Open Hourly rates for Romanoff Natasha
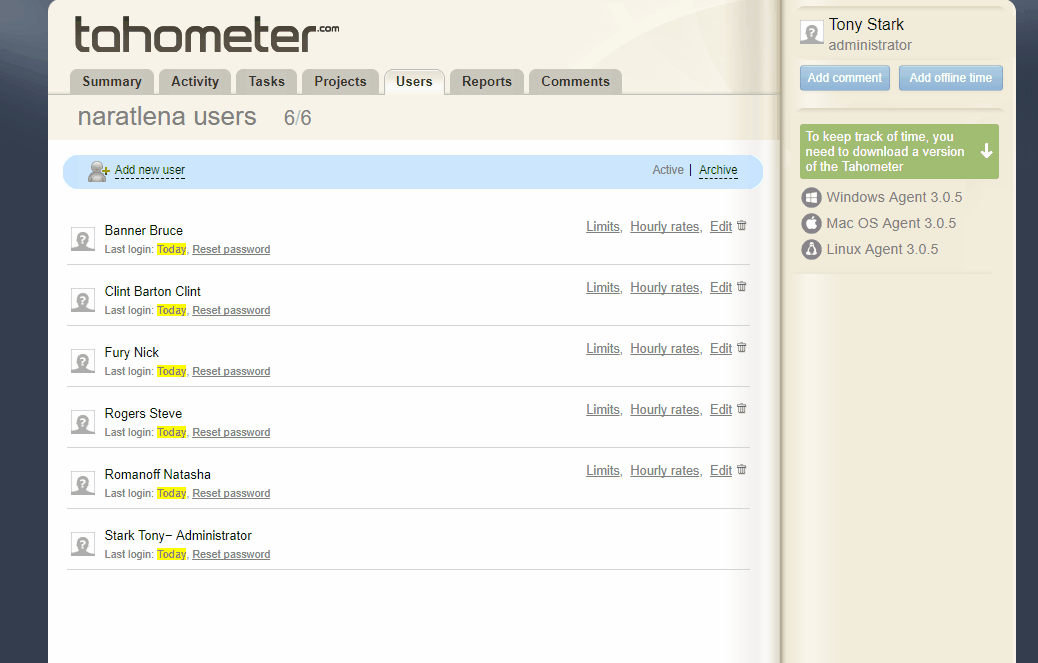 pyautogui.click(x=665, y=470)
